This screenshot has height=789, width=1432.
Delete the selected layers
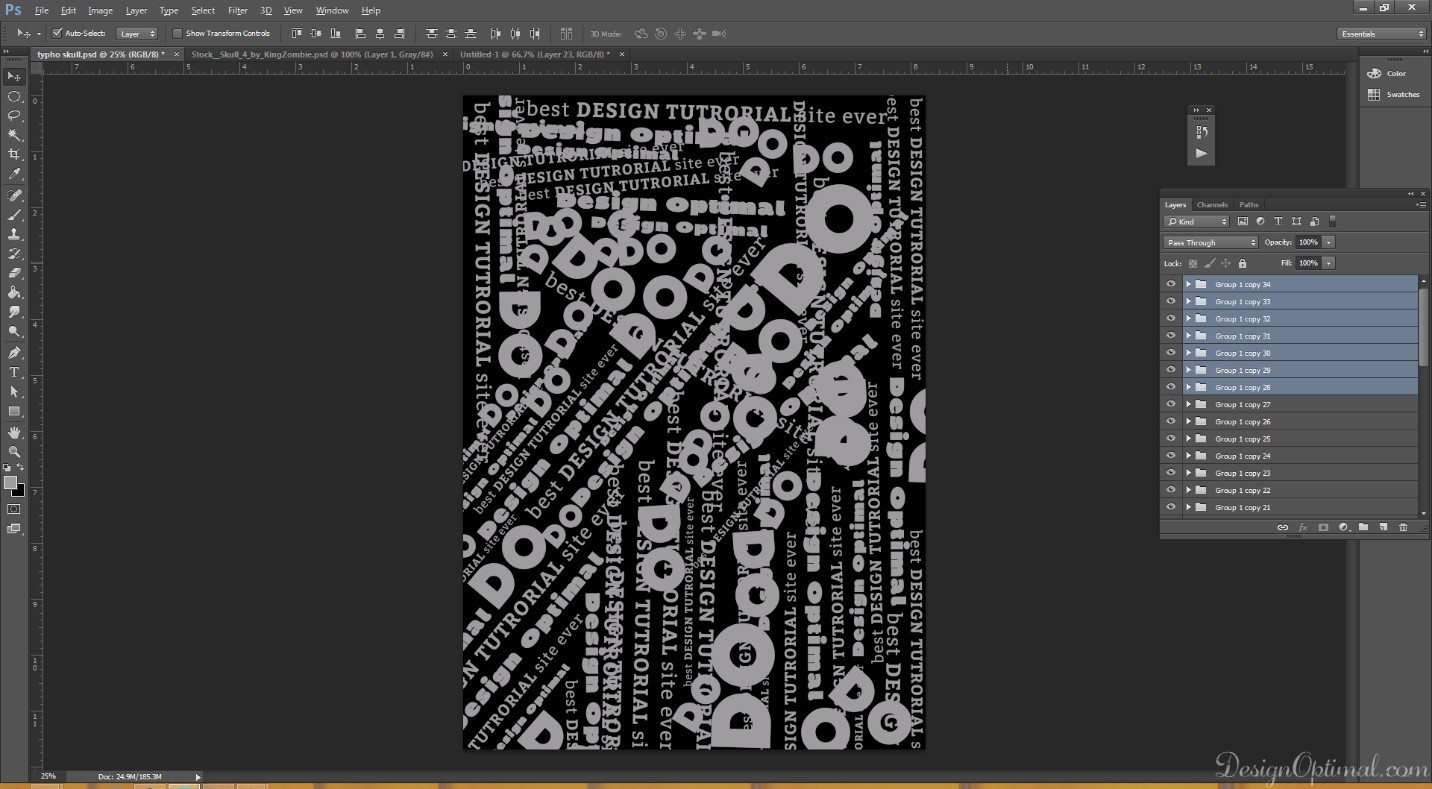(x=1403, y=527)
